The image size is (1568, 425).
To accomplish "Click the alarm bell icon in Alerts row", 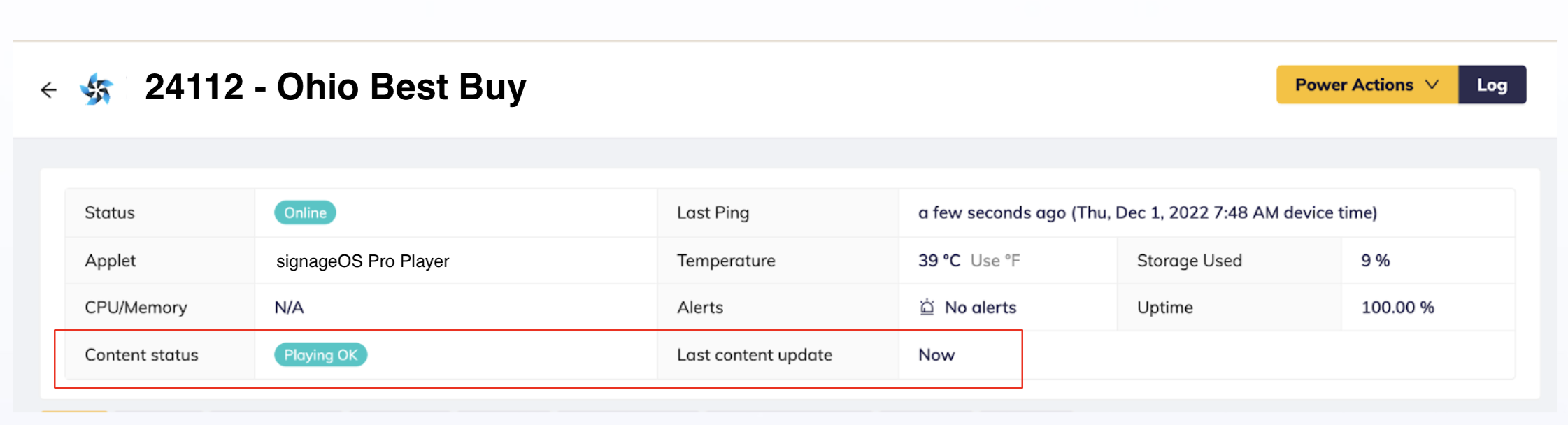I will 927,307.
